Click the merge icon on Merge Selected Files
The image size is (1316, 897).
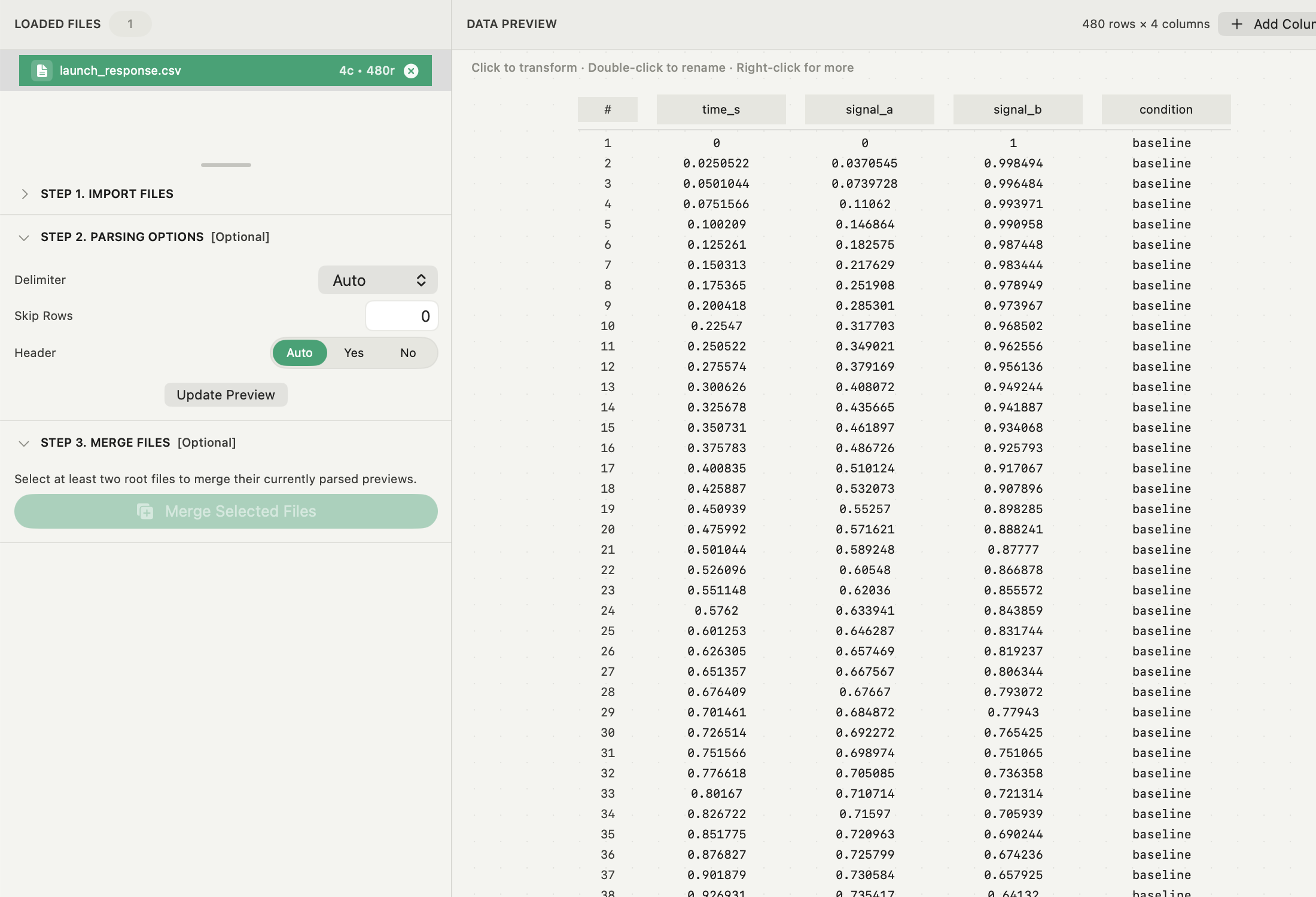pos(145,511)
